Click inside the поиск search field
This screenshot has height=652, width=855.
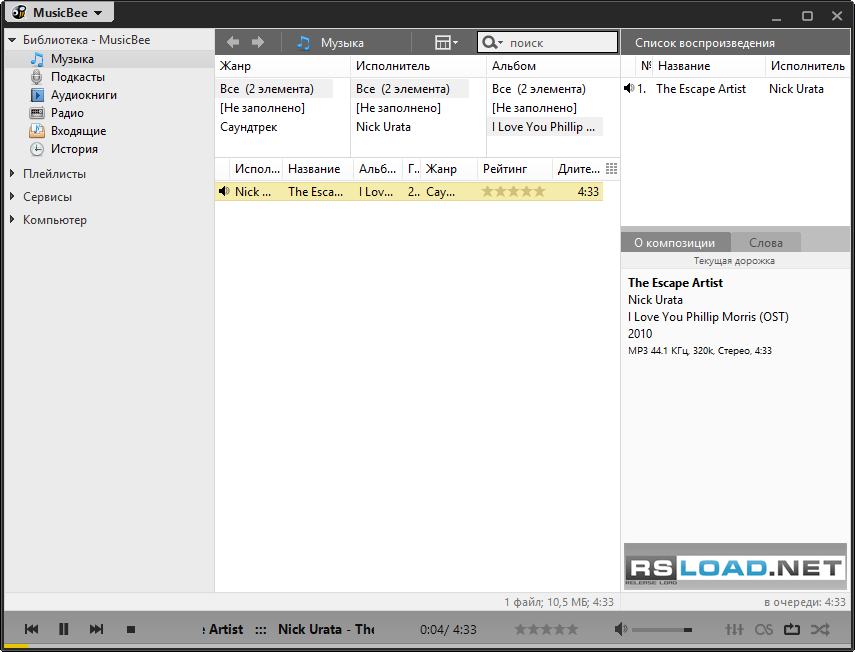[550, 42]
